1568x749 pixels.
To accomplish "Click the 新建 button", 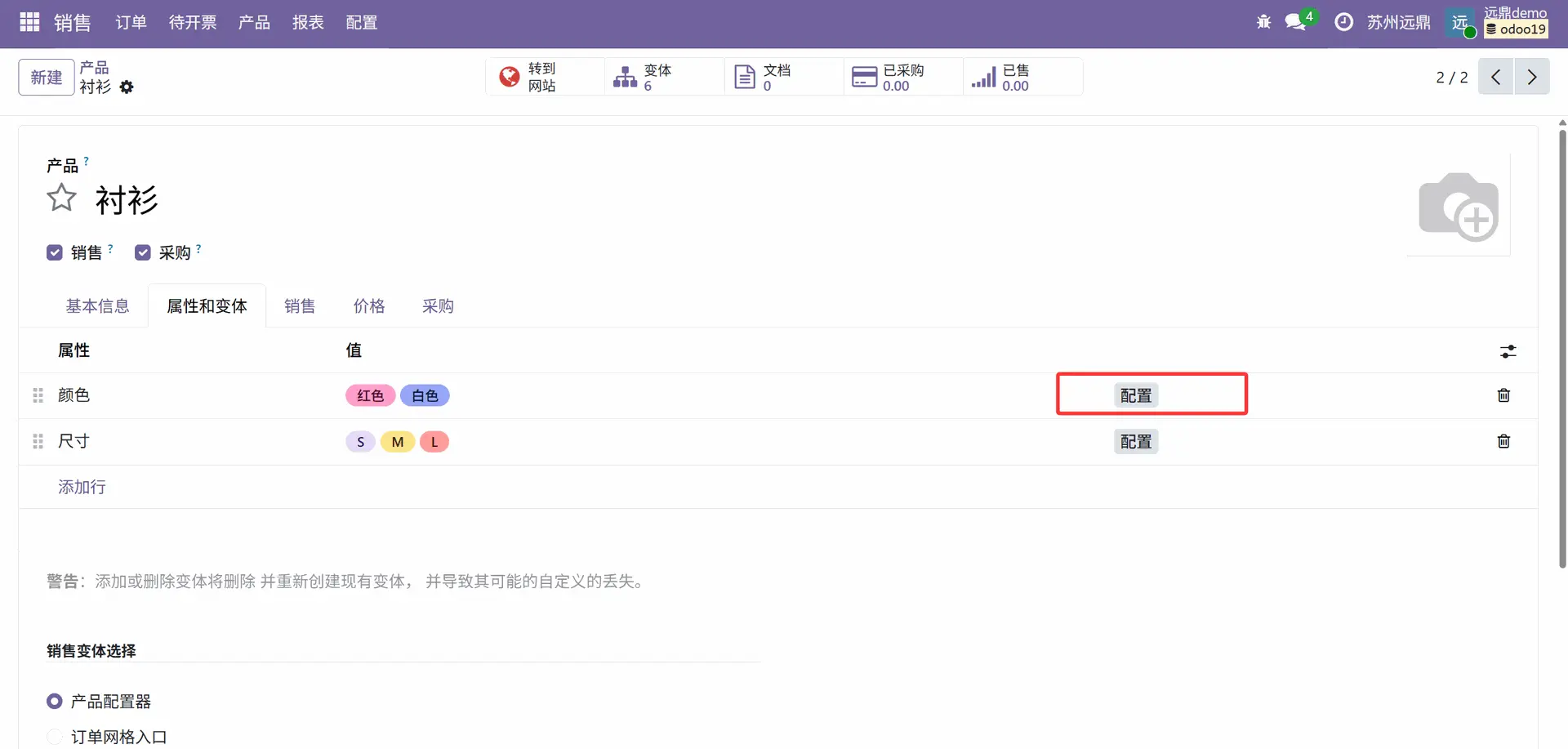I will [x=47, y=78].
